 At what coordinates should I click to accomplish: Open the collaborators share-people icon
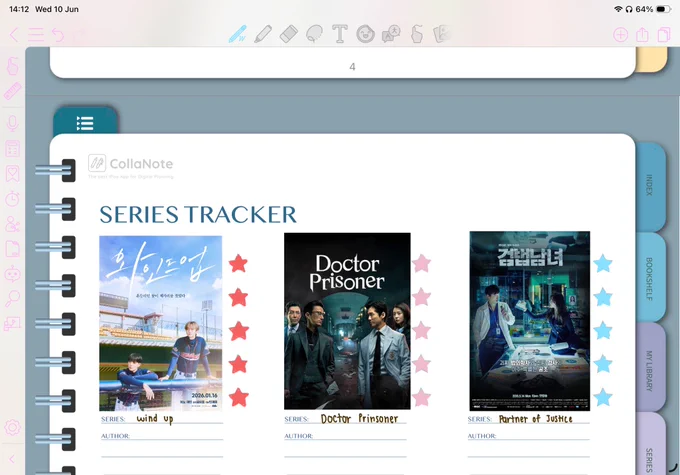click(x=13, y=224)
